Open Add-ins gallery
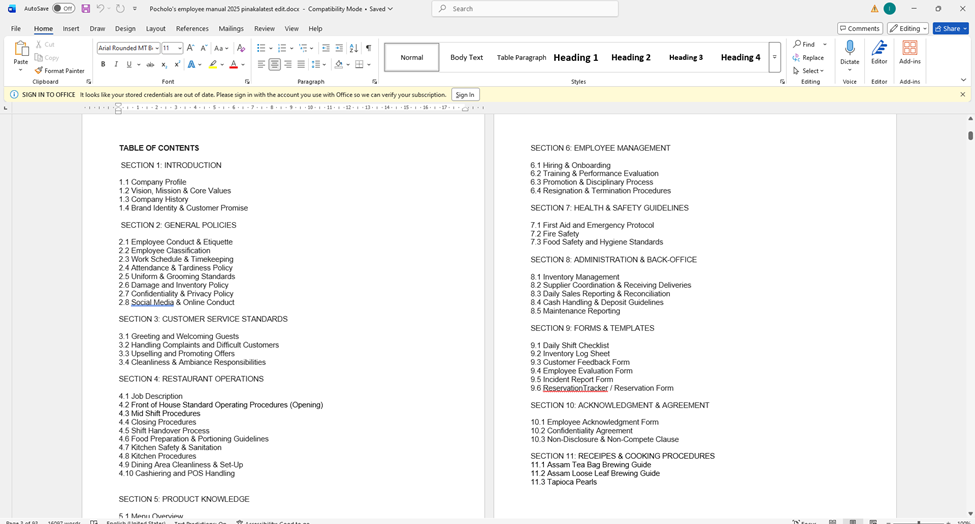975x524 pixels. (910, 52)
